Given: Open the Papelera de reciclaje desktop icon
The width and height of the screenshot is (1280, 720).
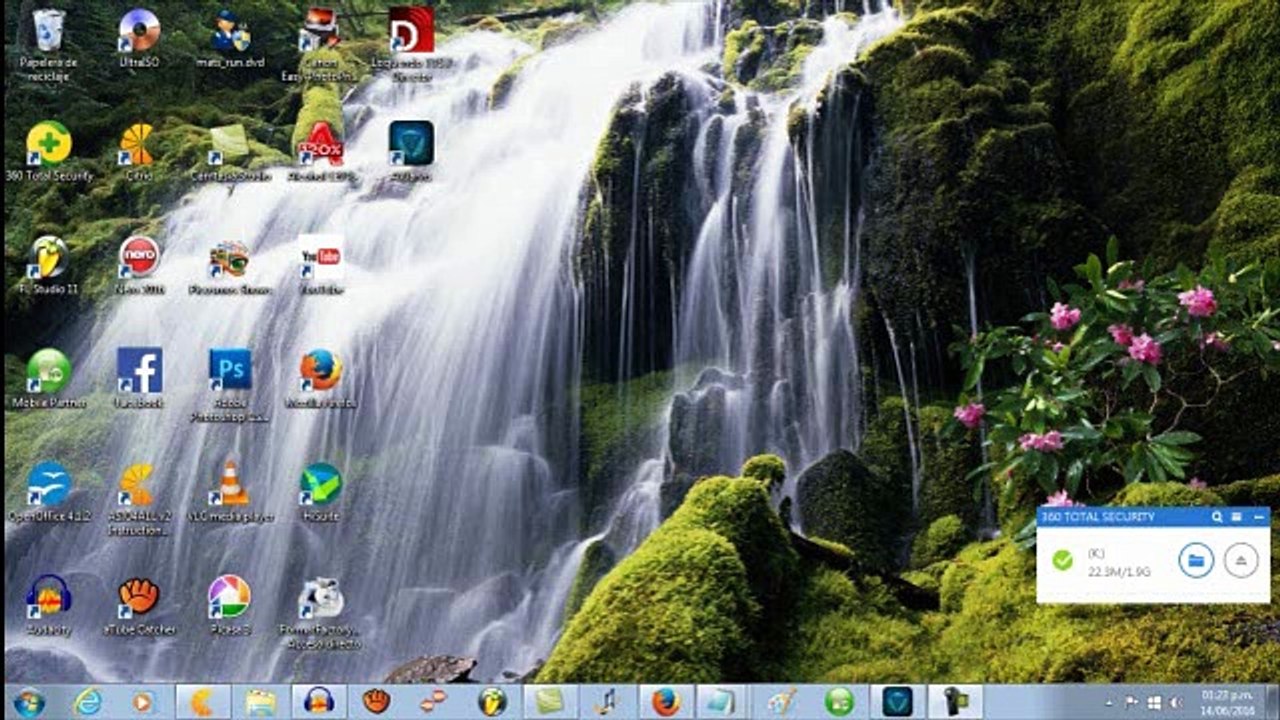Looking at the screenshot, I should click(x=48, y=30).
